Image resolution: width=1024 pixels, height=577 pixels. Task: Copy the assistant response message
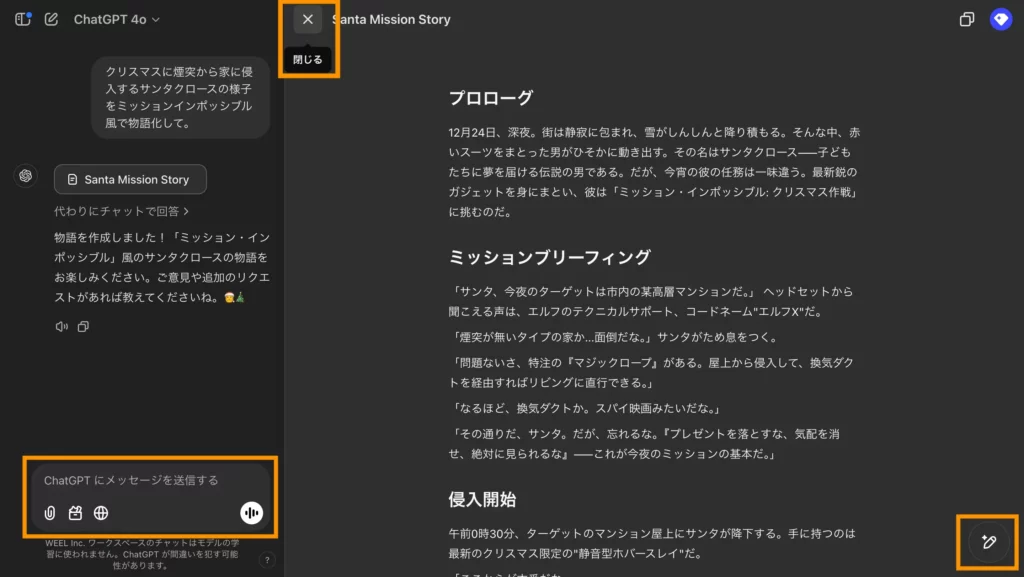click(83, 326)
